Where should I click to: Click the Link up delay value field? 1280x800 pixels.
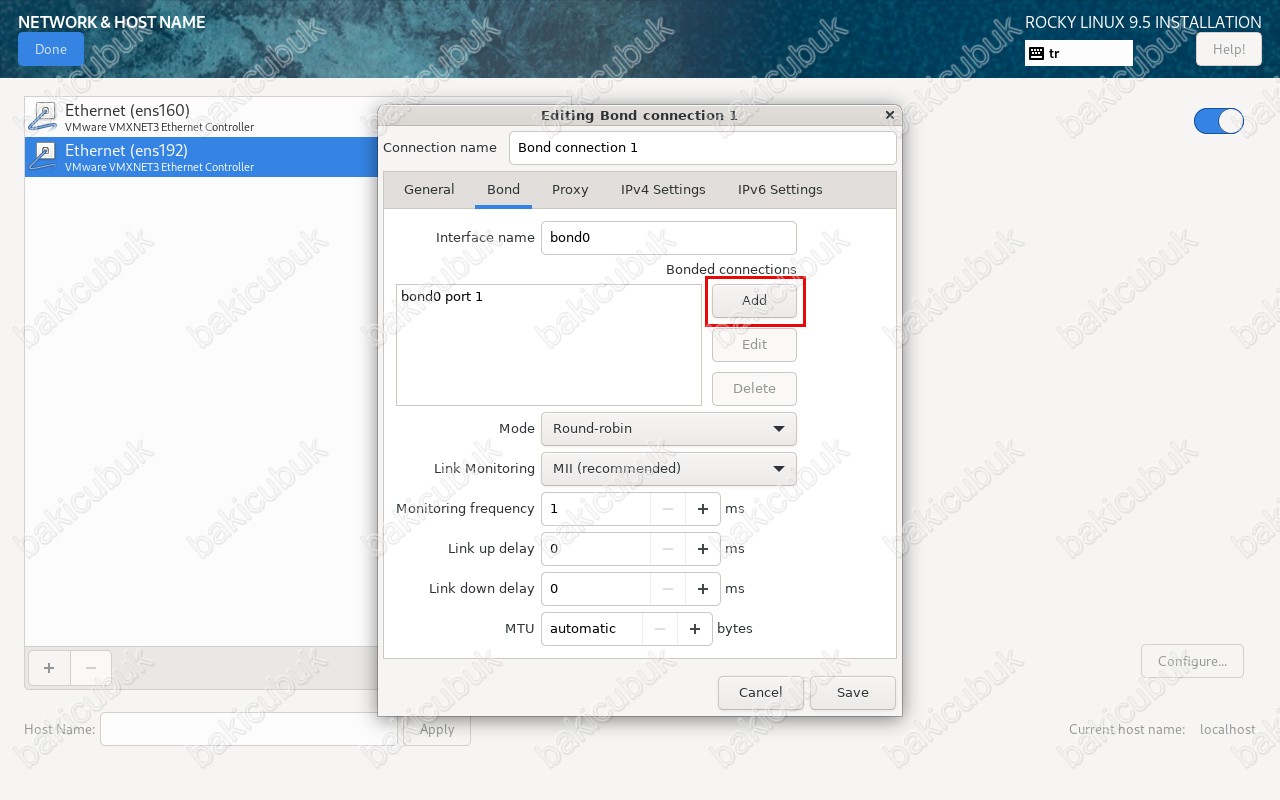click(x=595, y=549)
